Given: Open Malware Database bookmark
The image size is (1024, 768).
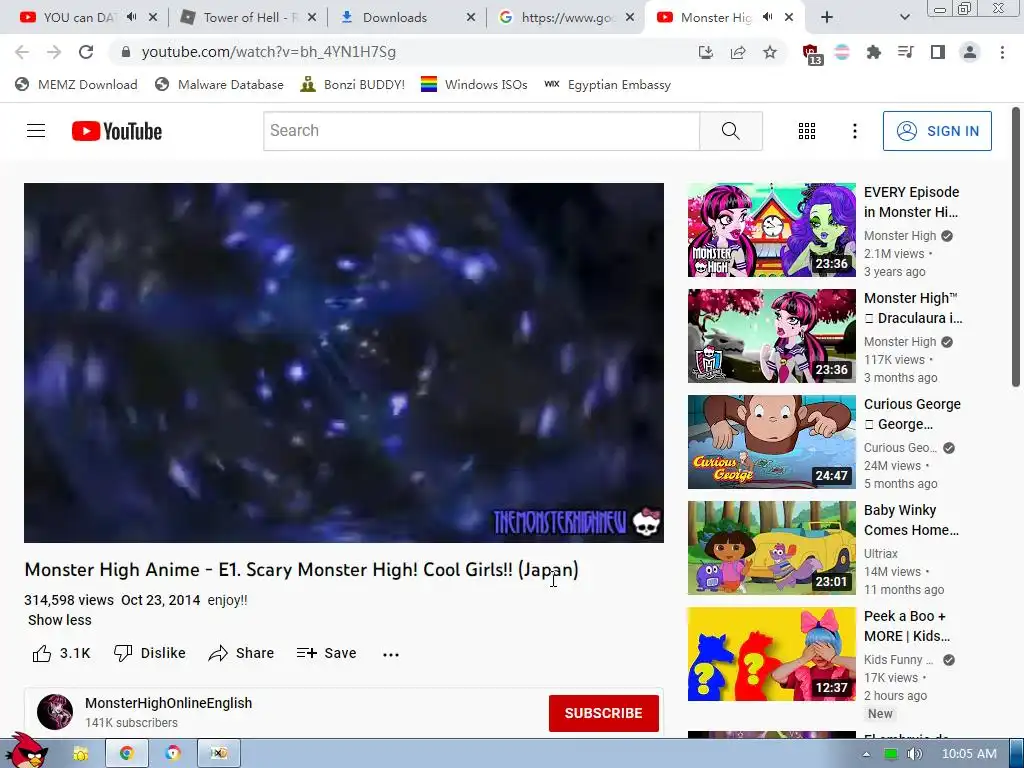Looking at the screenshot, I should pos(219,85).
